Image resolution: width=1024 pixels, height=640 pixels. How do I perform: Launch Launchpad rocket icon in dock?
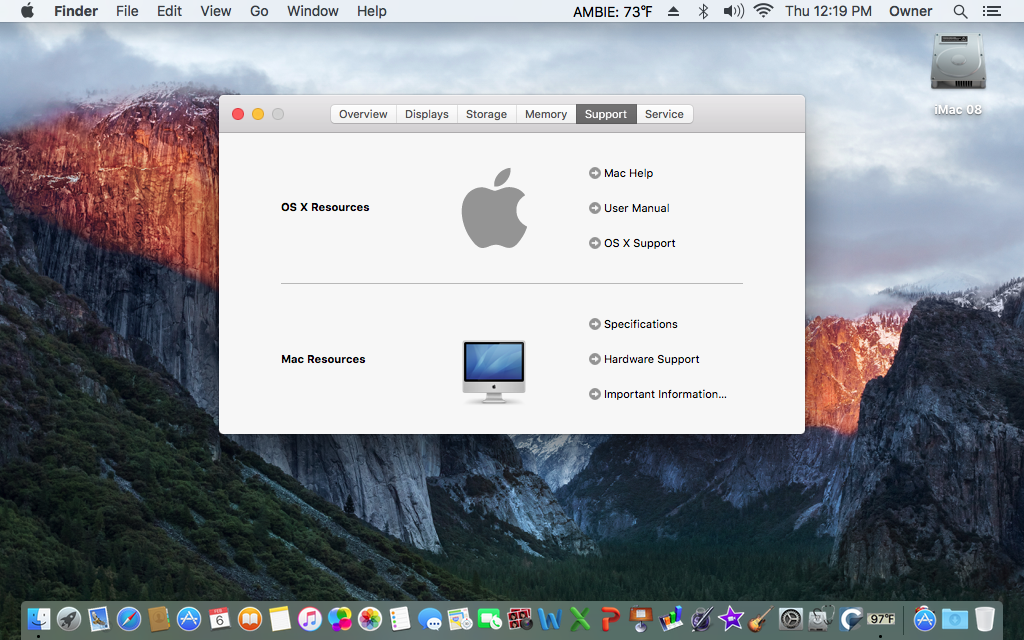[69, 618]
